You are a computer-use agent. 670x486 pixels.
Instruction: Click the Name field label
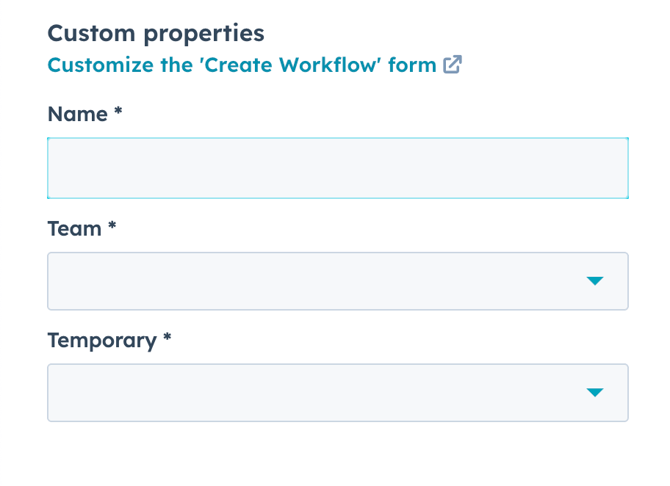click(77, 115)
